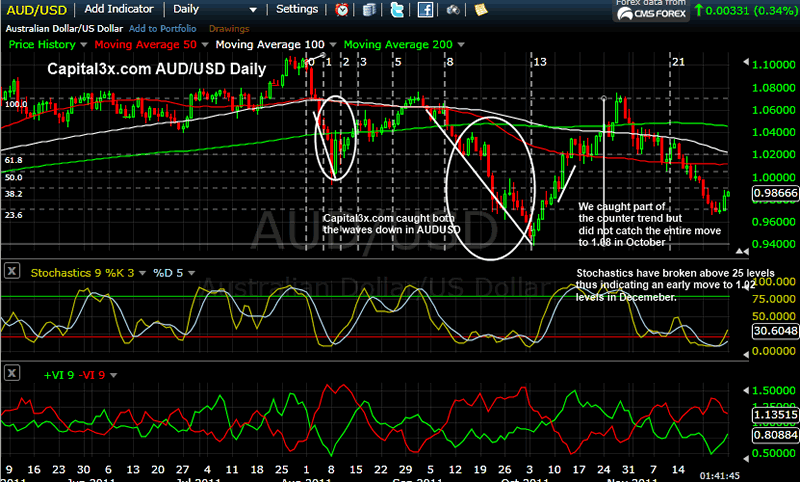Open the Drawings link
800x482 pixels.
[x=229, y=29]
